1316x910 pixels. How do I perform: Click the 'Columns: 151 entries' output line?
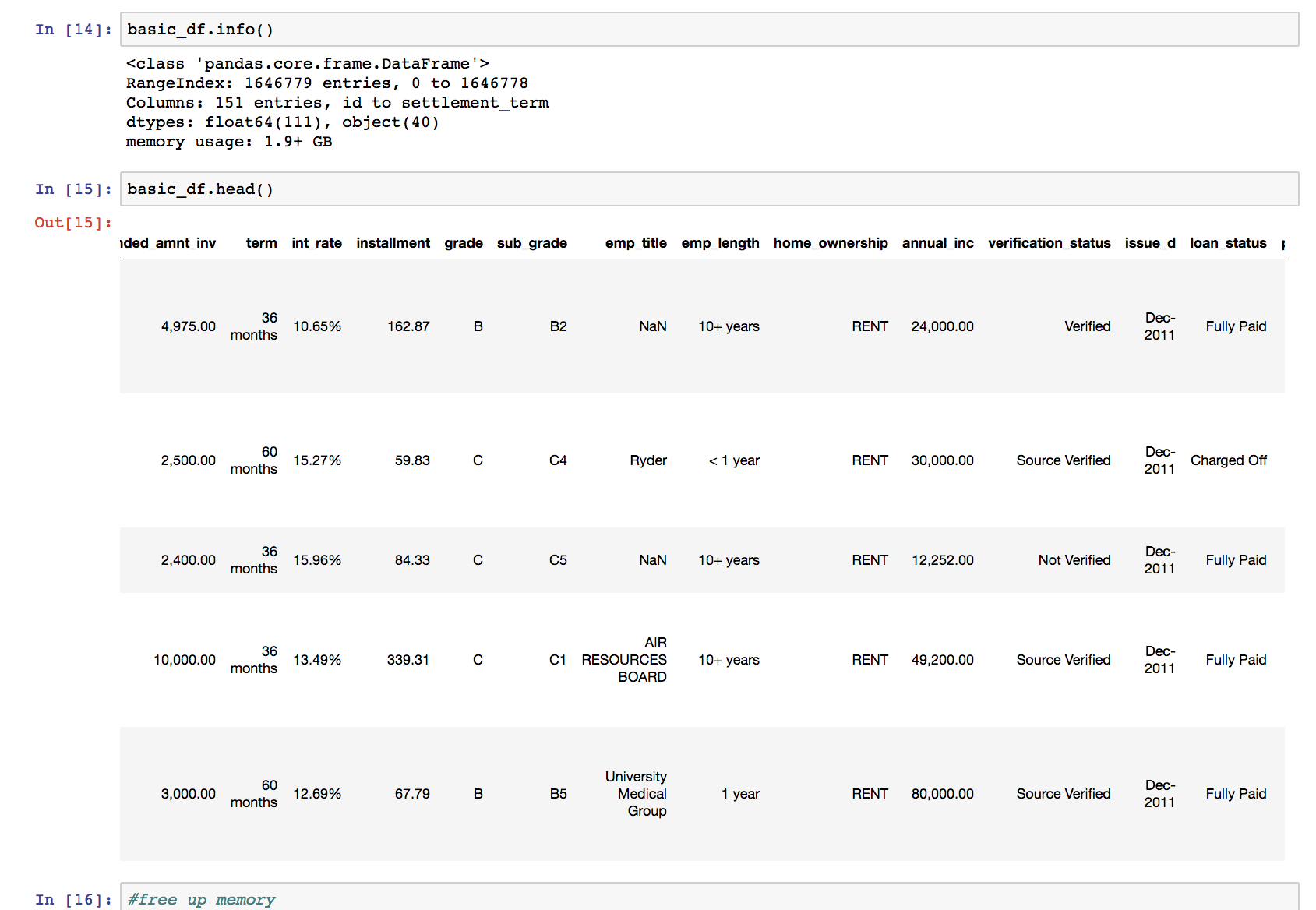click(337, 103)
